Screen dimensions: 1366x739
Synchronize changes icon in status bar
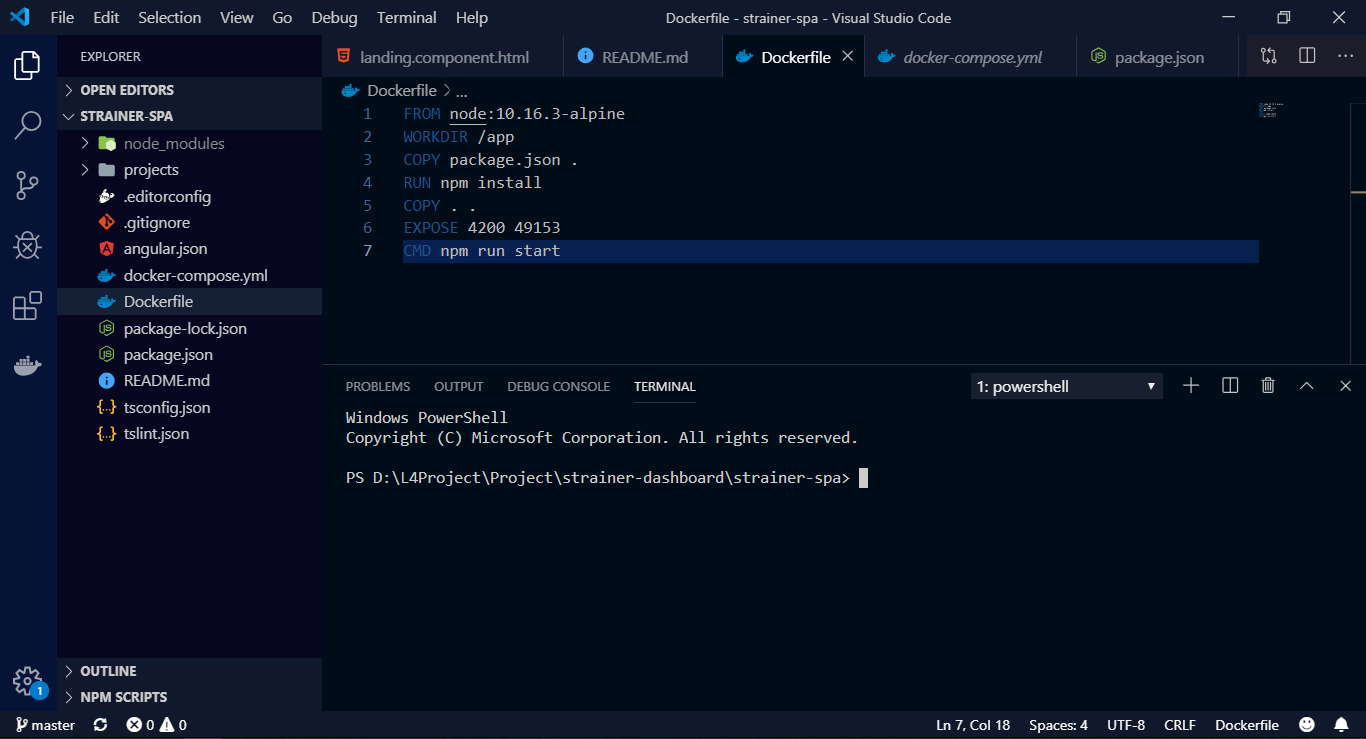[100, 725]
